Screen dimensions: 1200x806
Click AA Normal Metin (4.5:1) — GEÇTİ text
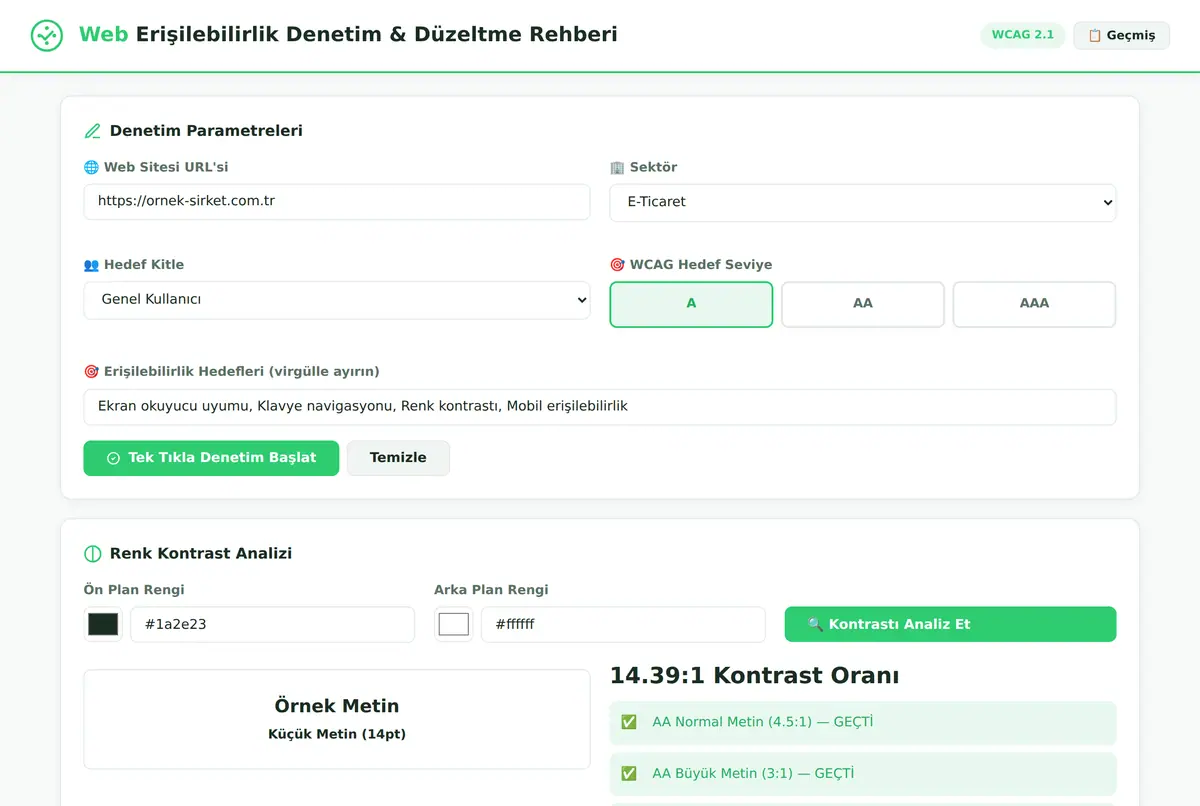(762, 722)
